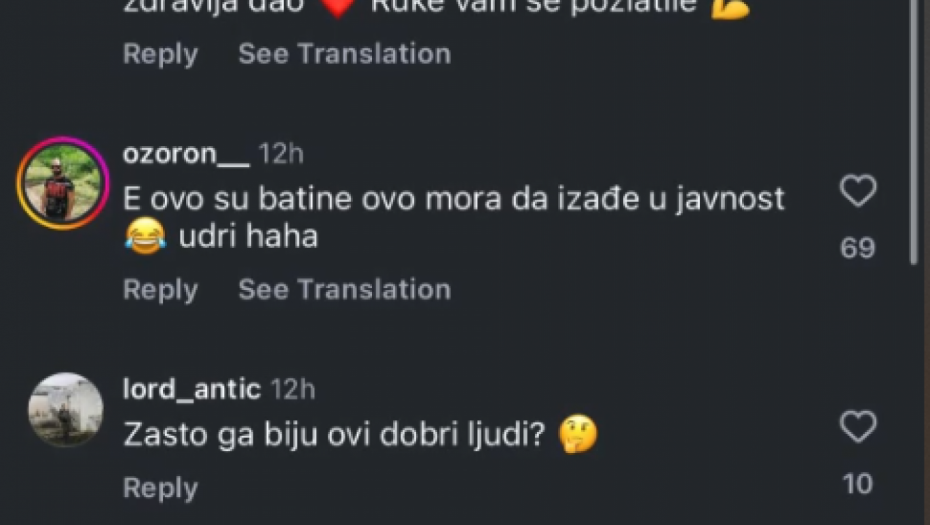Image resolution: width=930 pixels, height=525 pixels.
Task: Click the thinking face emoji in lord_antic comment
Action: [578, 434]
